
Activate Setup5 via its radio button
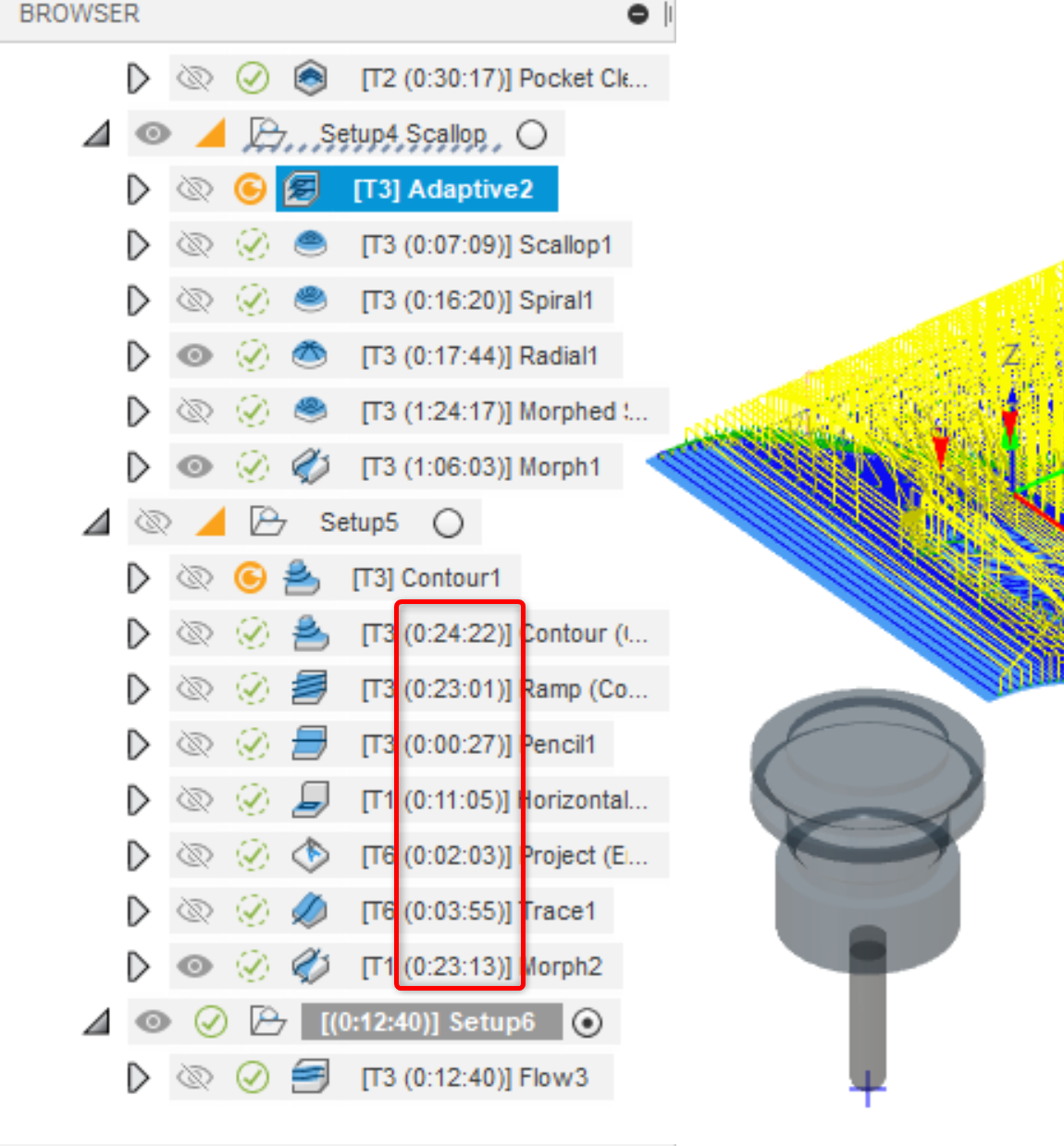(450, 522)
